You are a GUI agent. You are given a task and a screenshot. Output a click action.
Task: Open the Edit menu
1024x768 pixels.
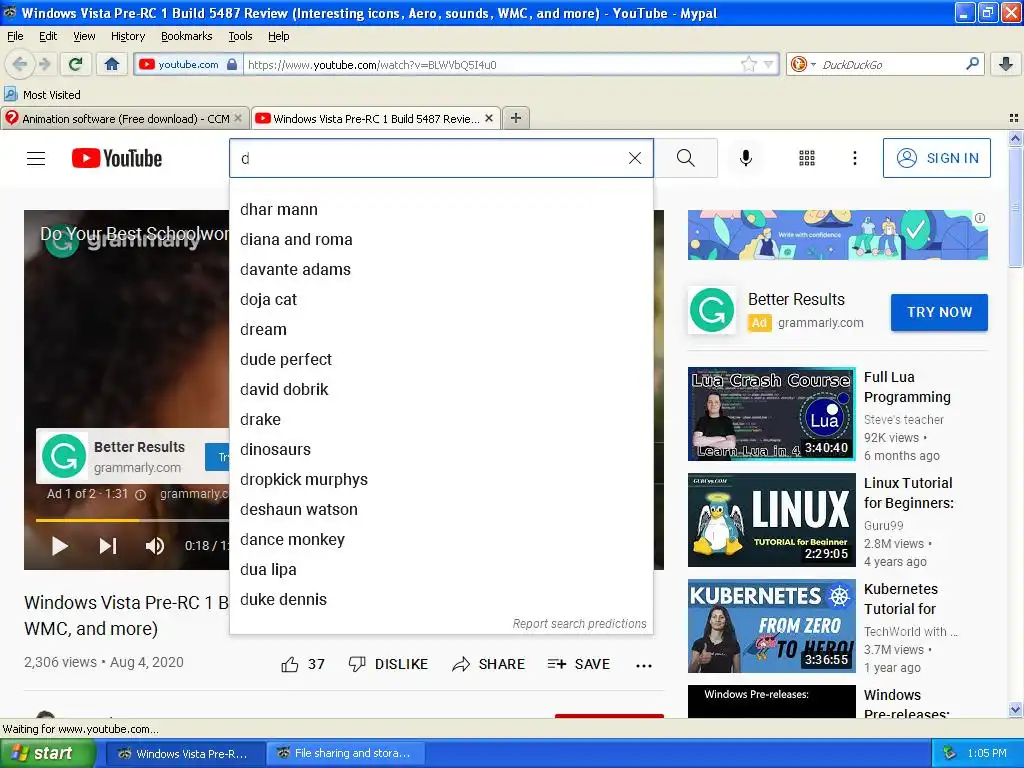coord(48,36)
